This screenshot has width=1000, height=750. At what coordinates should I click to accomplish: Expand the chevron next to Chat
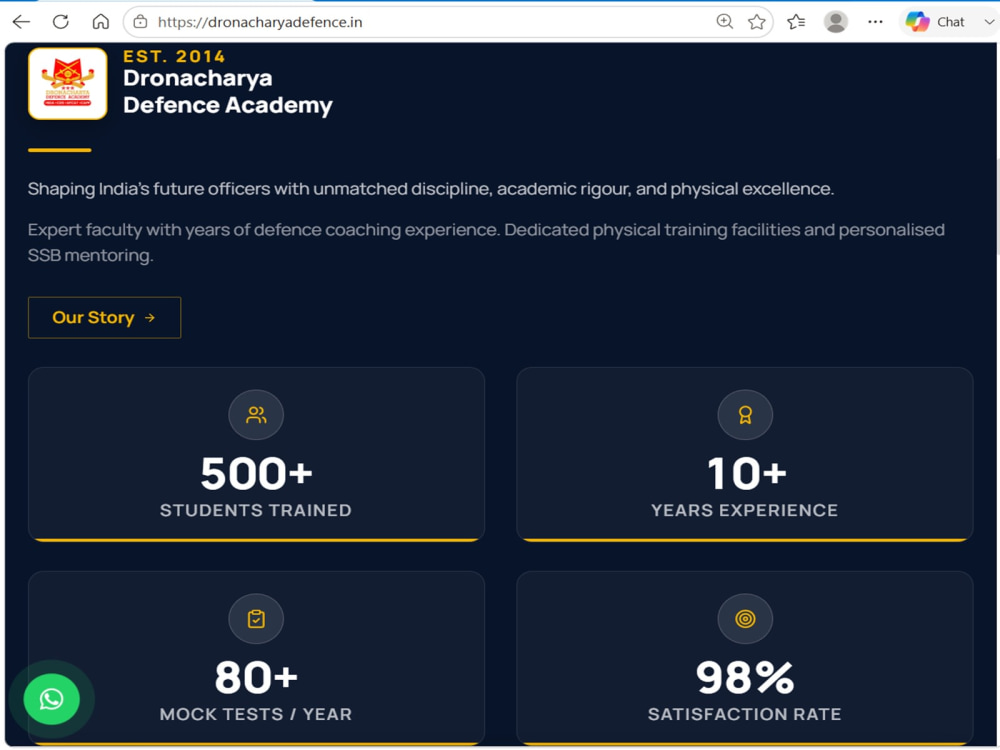(989, 22)
